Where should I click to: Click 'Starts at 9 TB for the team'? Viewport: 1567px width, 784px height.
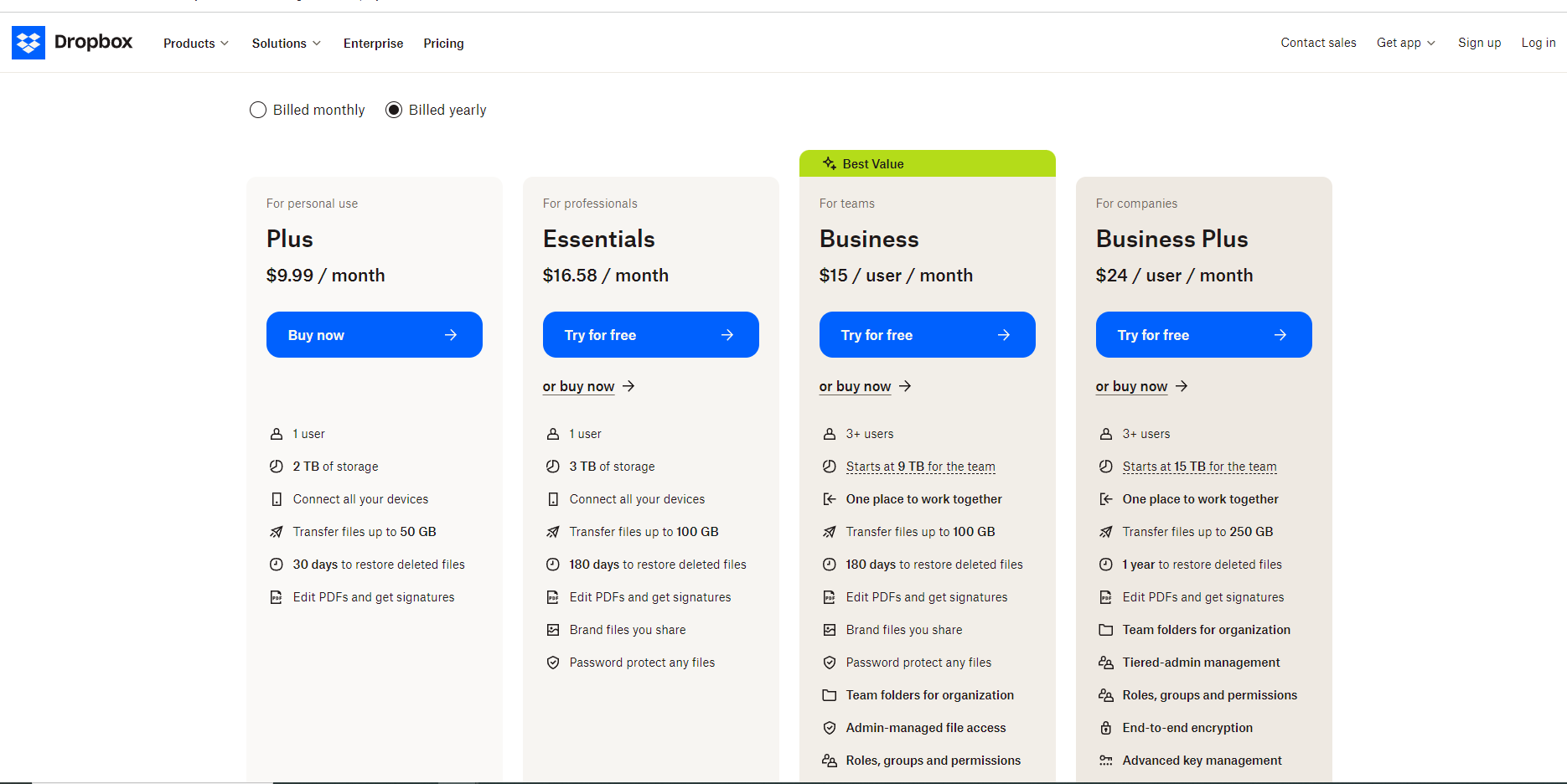[x=921, y=467]
